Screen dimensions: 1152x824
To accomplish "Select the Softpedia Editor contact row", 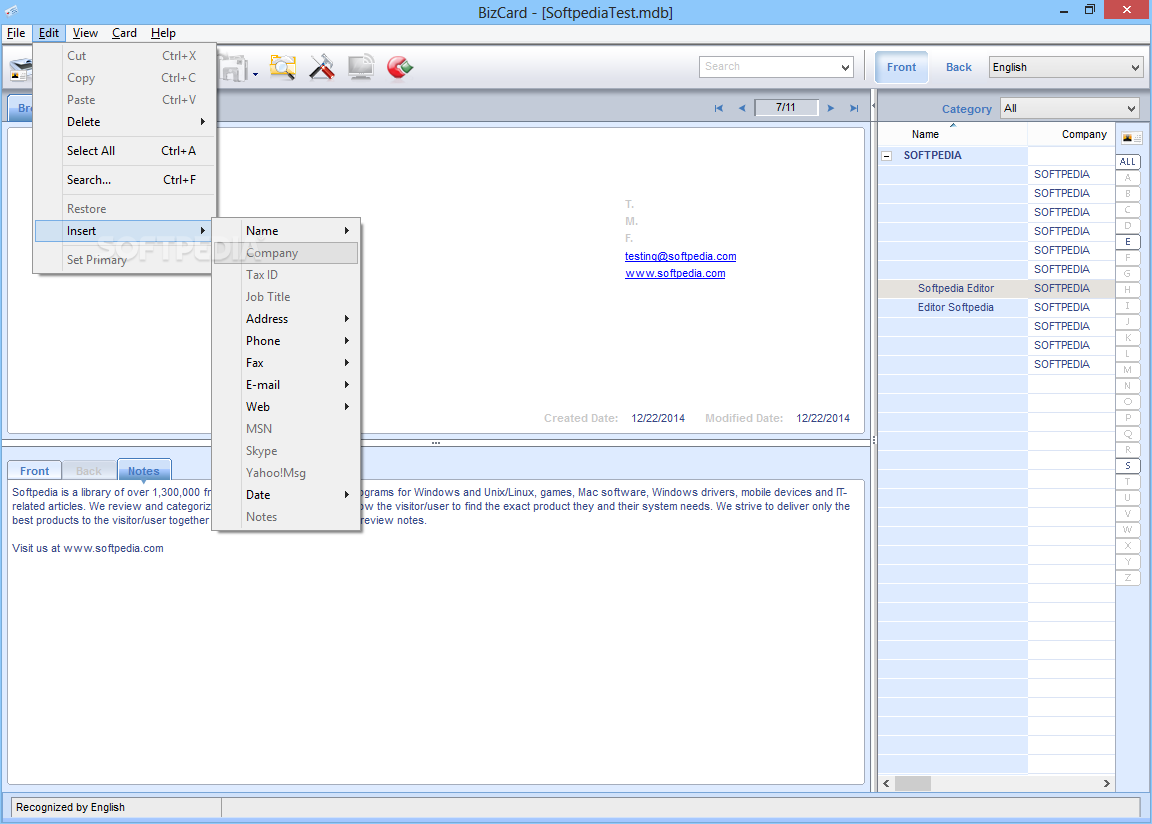I will (997, 289).
